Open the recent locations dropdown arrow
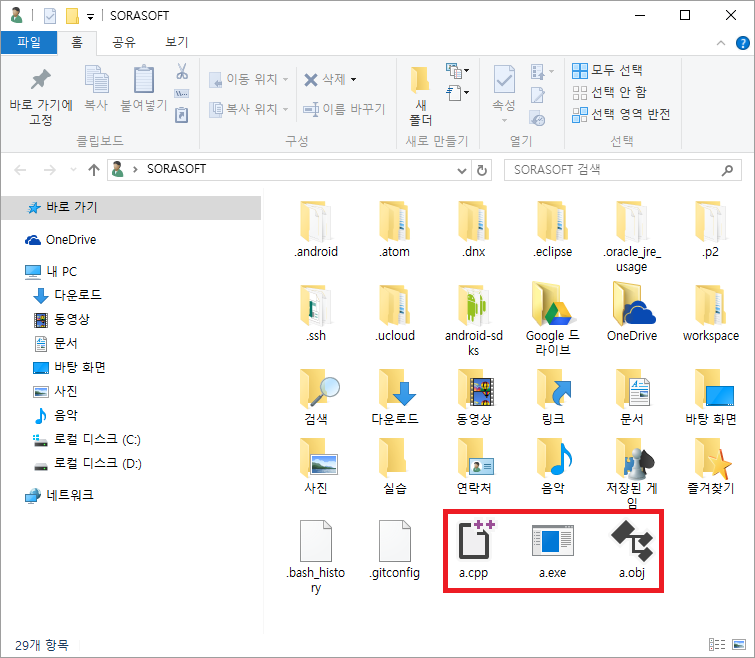 [73, 170]
